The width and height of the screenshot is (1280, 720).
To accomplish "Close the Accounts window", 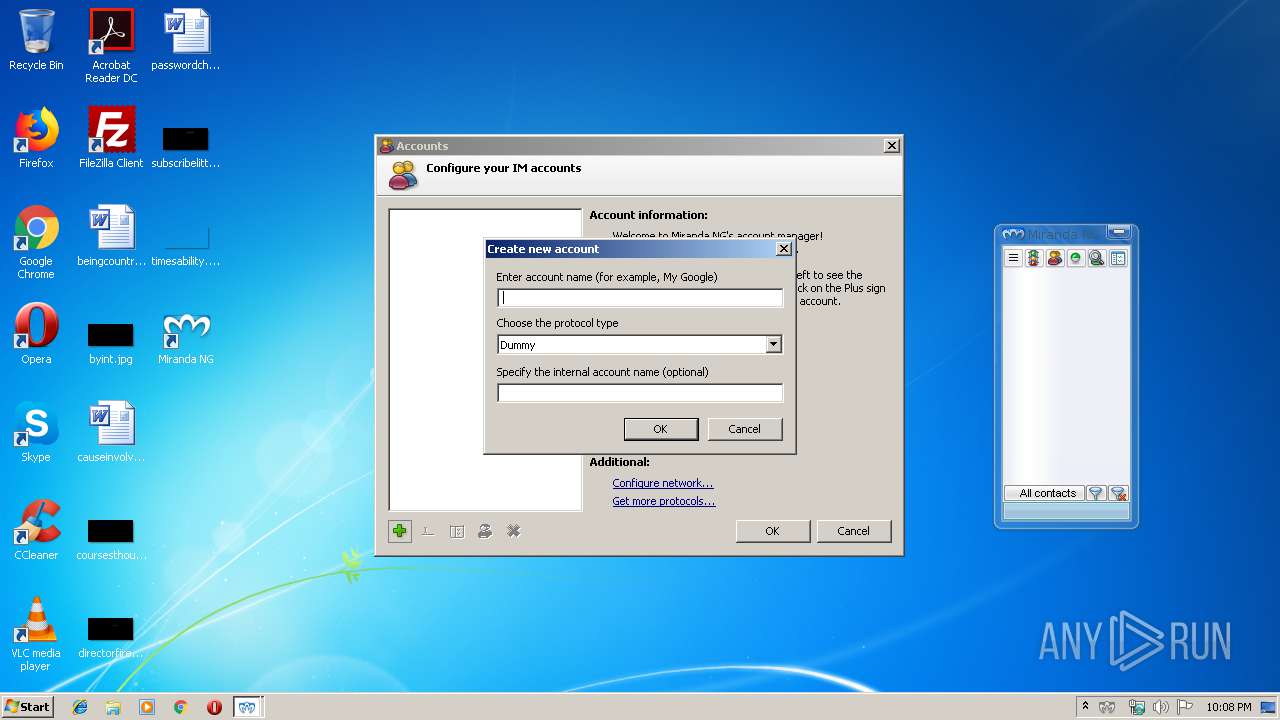I will point(891,146).
